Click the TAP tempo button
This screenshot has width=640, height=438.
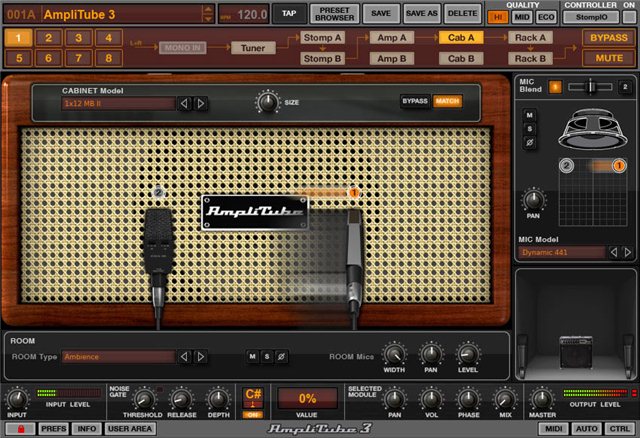pyautogui.click(x=289, y=13)
